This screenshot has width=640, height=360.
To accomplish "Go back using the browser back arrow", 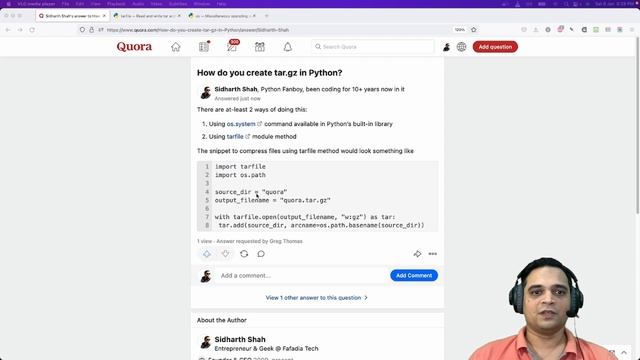I will click(8, 30).
